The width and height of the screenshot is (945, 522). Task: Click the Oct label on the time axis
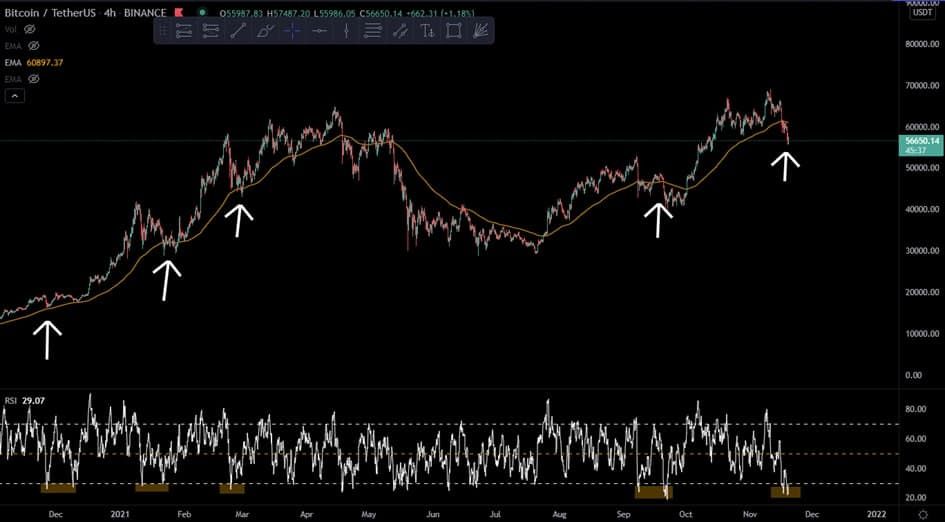point(685,514)
